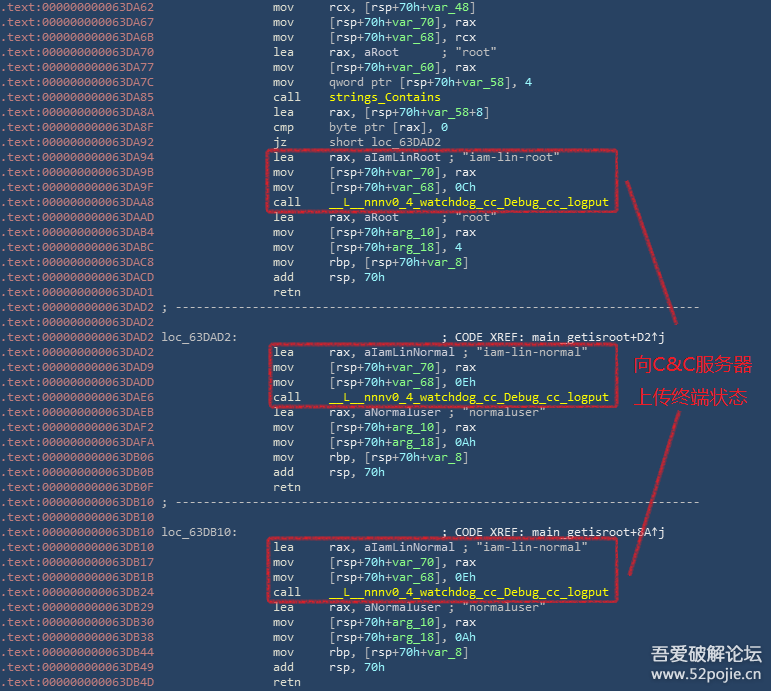Viewport: 771px width, 691px height.
Task: Open the main_getisroot+D2 cross-reference
Action: point(598,337)
